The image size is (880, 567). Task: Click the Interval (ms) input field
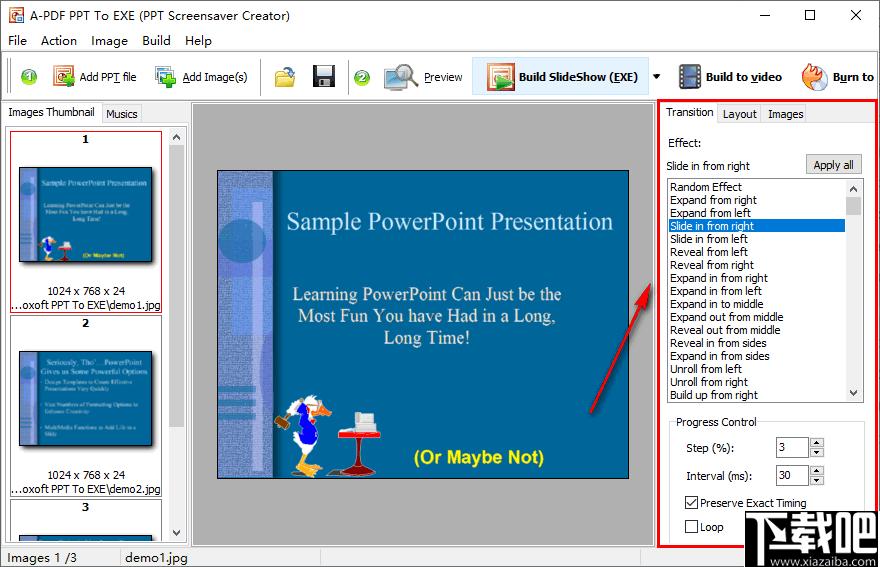tap(792, 475)
